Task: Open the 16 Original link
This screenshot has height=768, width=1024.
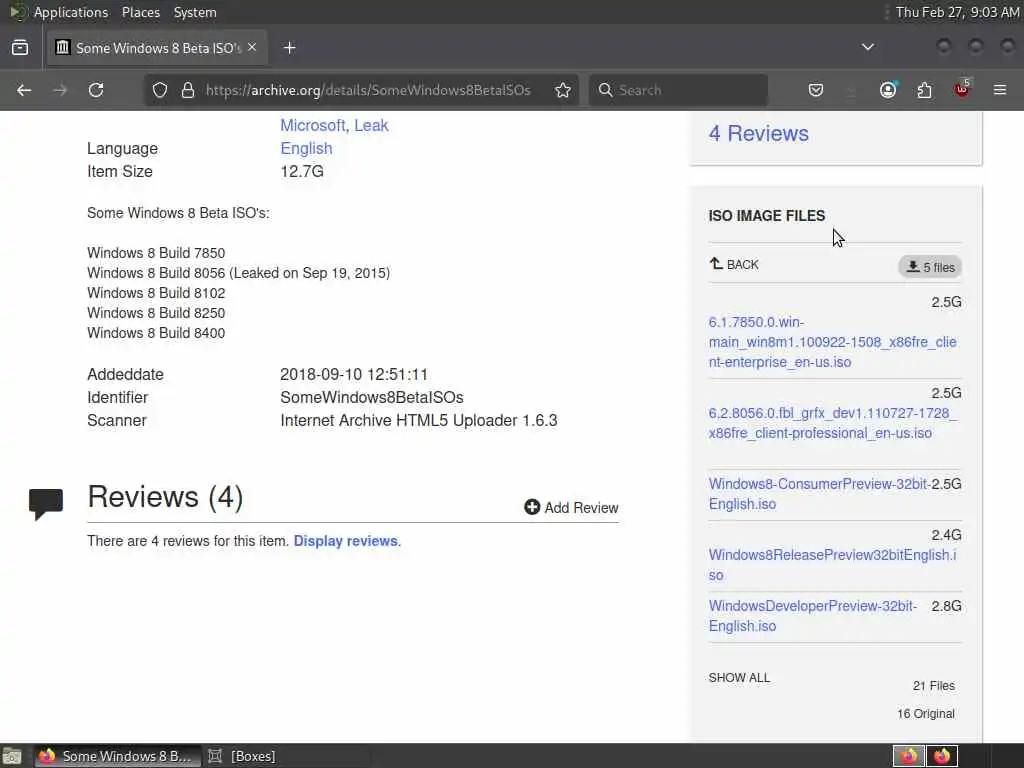Action: coord(926,714)
